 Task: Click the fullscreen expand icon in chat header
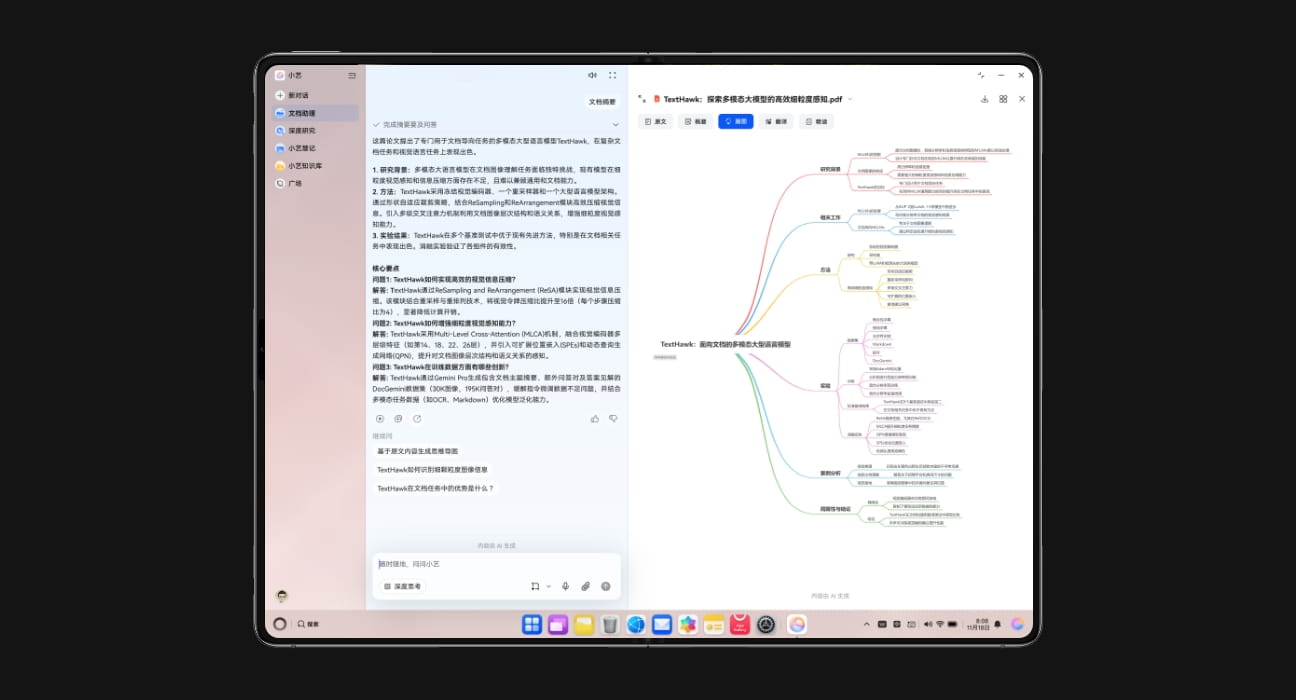click(612, 75)
